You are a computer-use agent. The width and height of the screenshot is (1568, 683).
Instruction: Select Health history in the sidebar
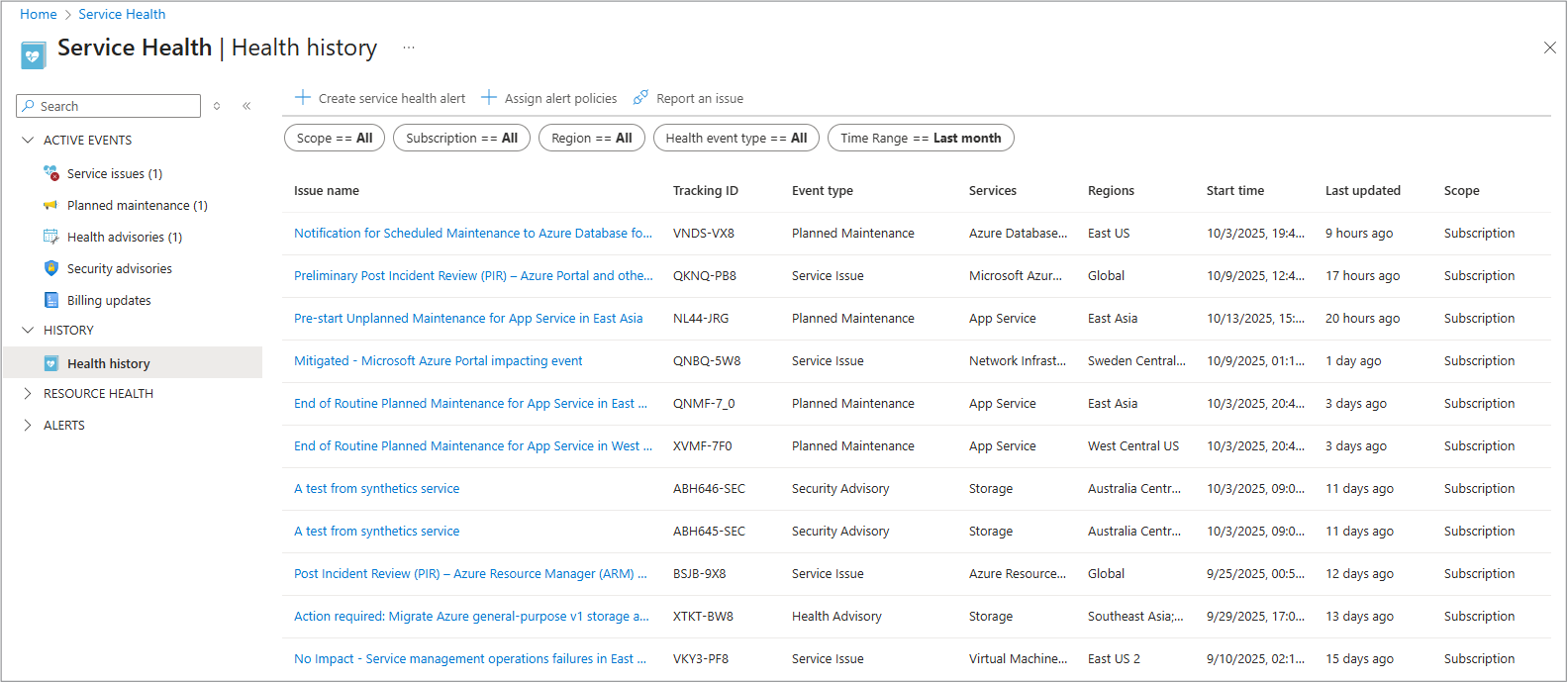[x=108, y=363]
